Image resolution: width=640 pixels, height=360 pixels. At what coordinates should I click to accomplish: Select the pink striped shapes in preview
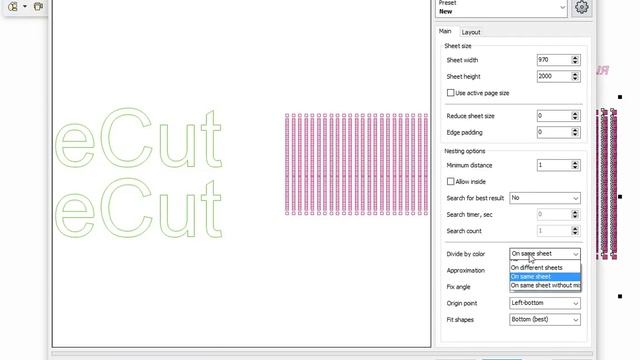tap(356, 164)
